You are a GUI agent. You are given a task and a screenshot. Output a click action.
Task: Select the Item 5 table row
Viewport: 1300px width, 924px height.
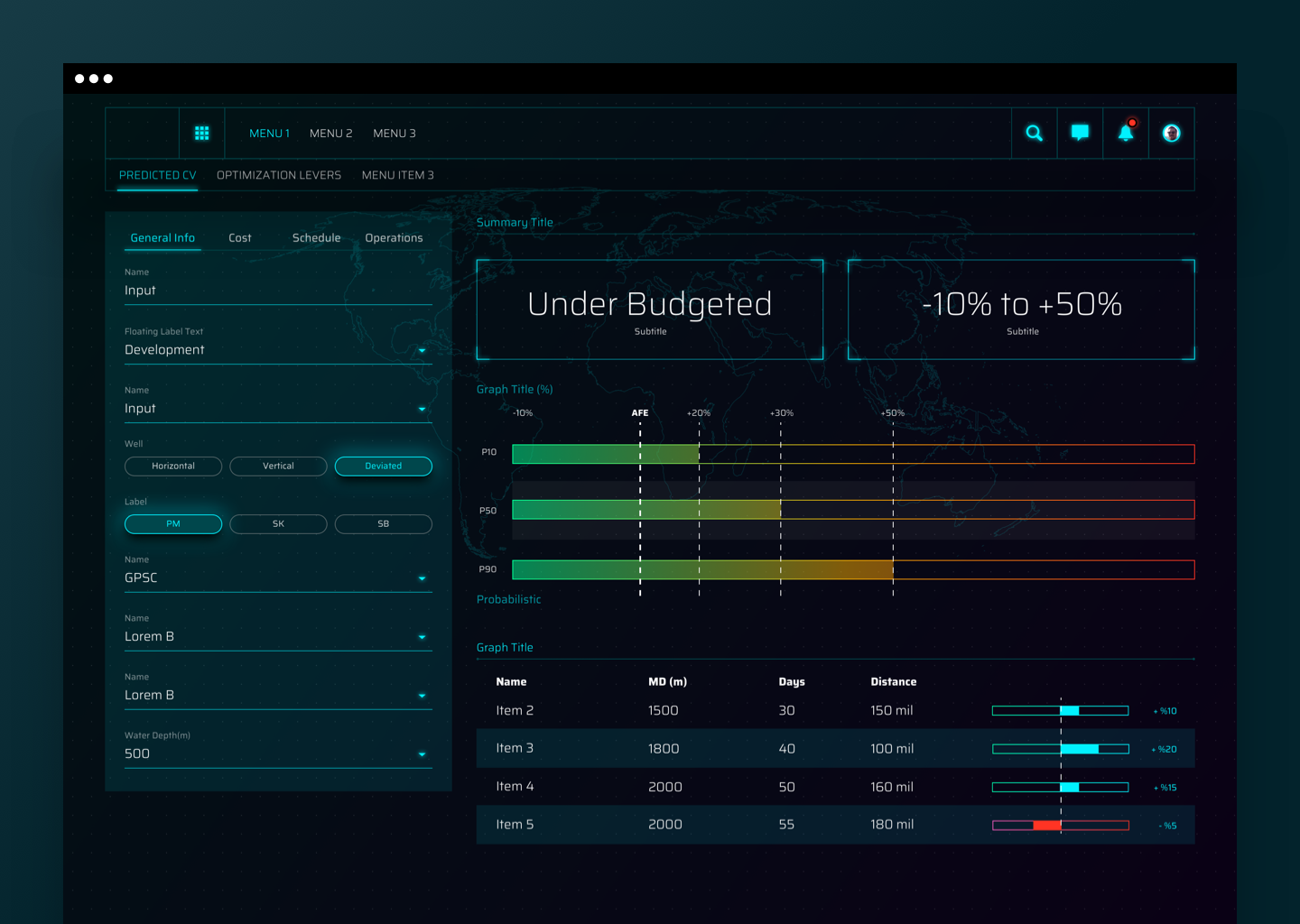pyautogui.click(x=835, y=825)
